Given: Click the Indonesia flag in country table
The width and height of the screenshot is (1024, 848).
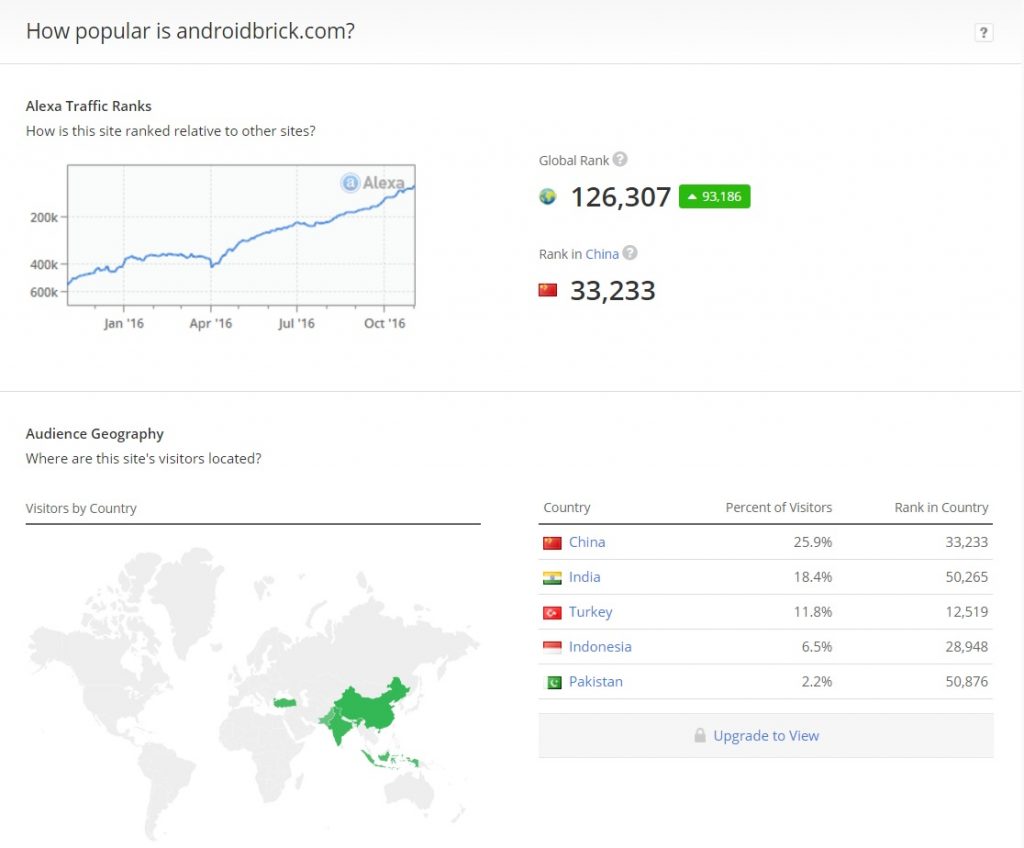Looking at the screenshot, I should pos(552,647).
